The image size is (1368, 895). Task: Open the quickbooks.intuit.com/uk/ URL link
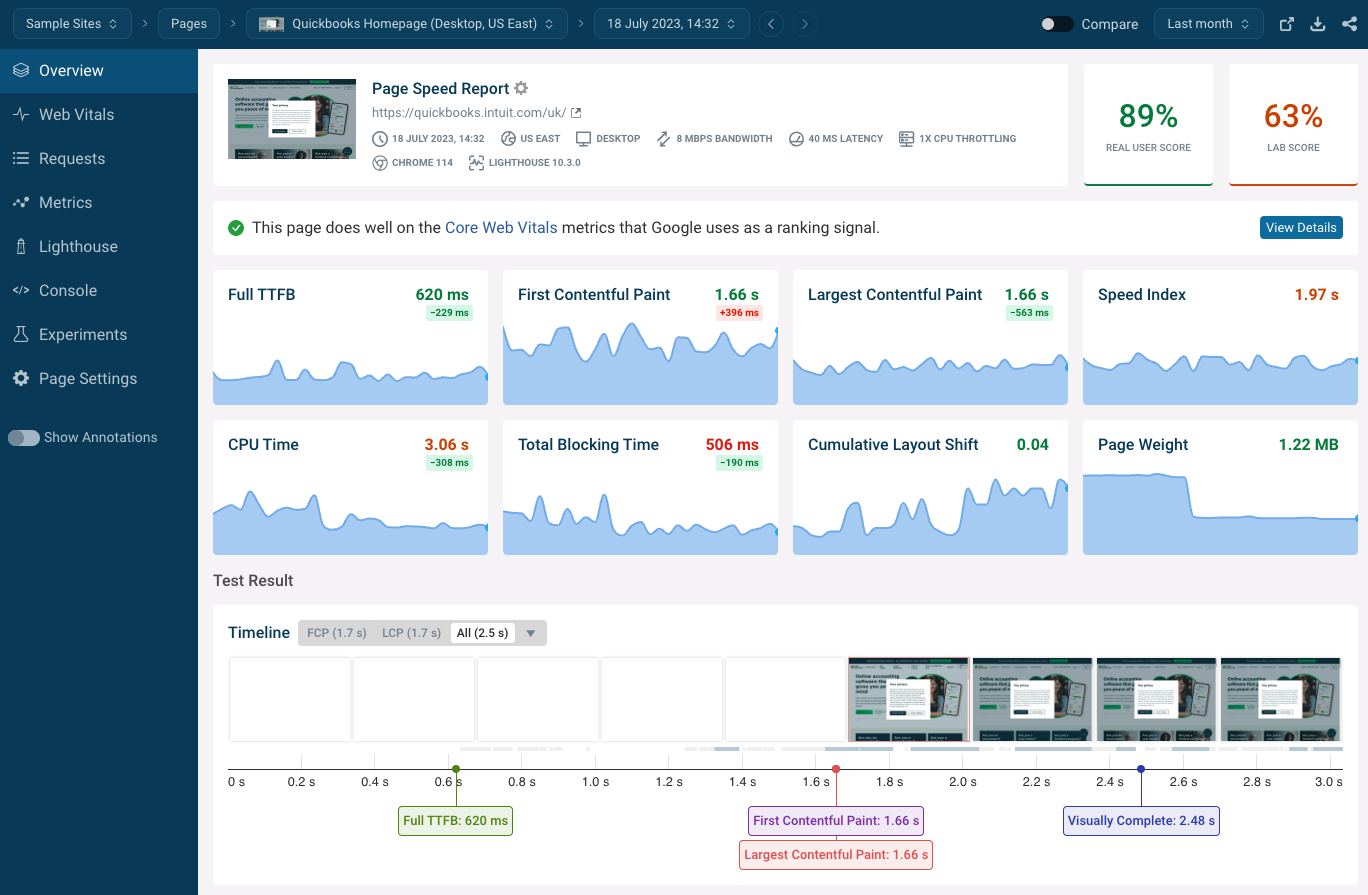(x=469, y=113)
